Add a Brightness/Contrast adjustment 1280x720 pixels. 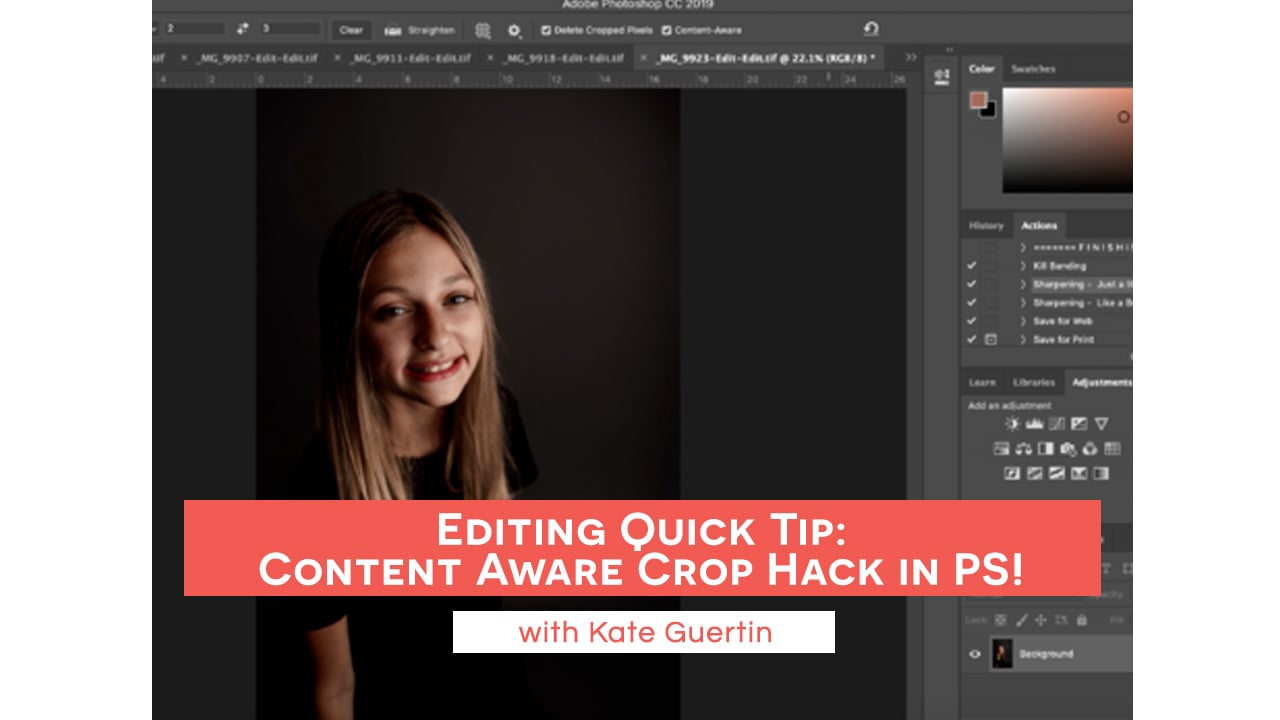click(x=1012, y=424)
